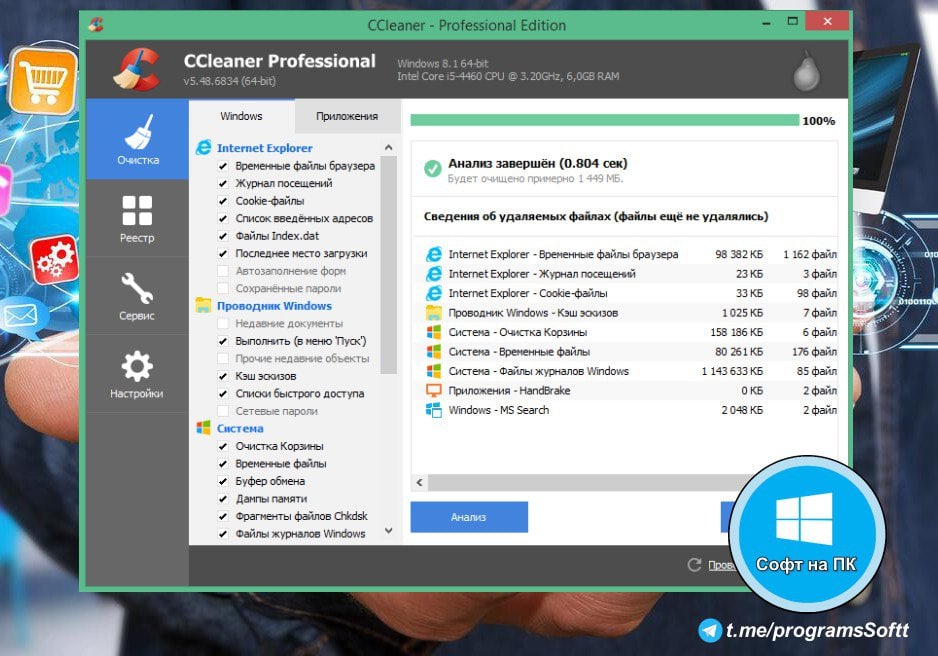Open the Очистка (Cleaner) section icon
Viewport: 938px width, 656px height.
[x=137, y=132]
